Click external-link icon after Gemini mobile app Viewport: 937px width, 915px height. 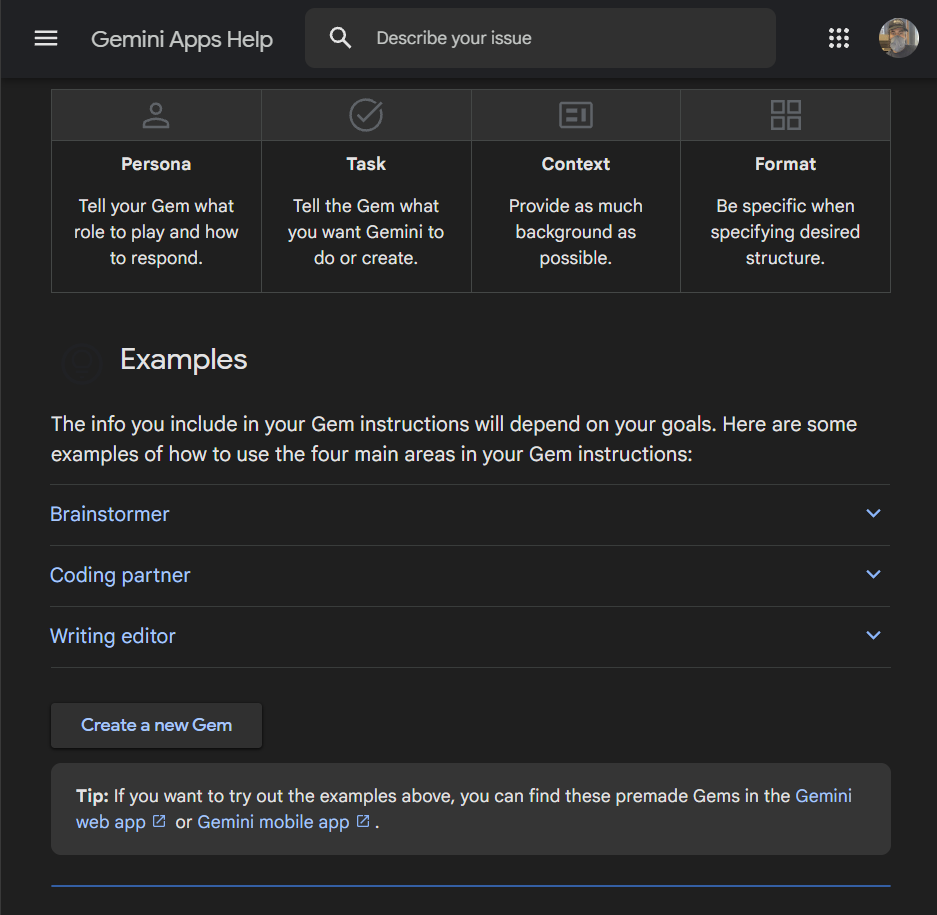(x=363, y=821)
